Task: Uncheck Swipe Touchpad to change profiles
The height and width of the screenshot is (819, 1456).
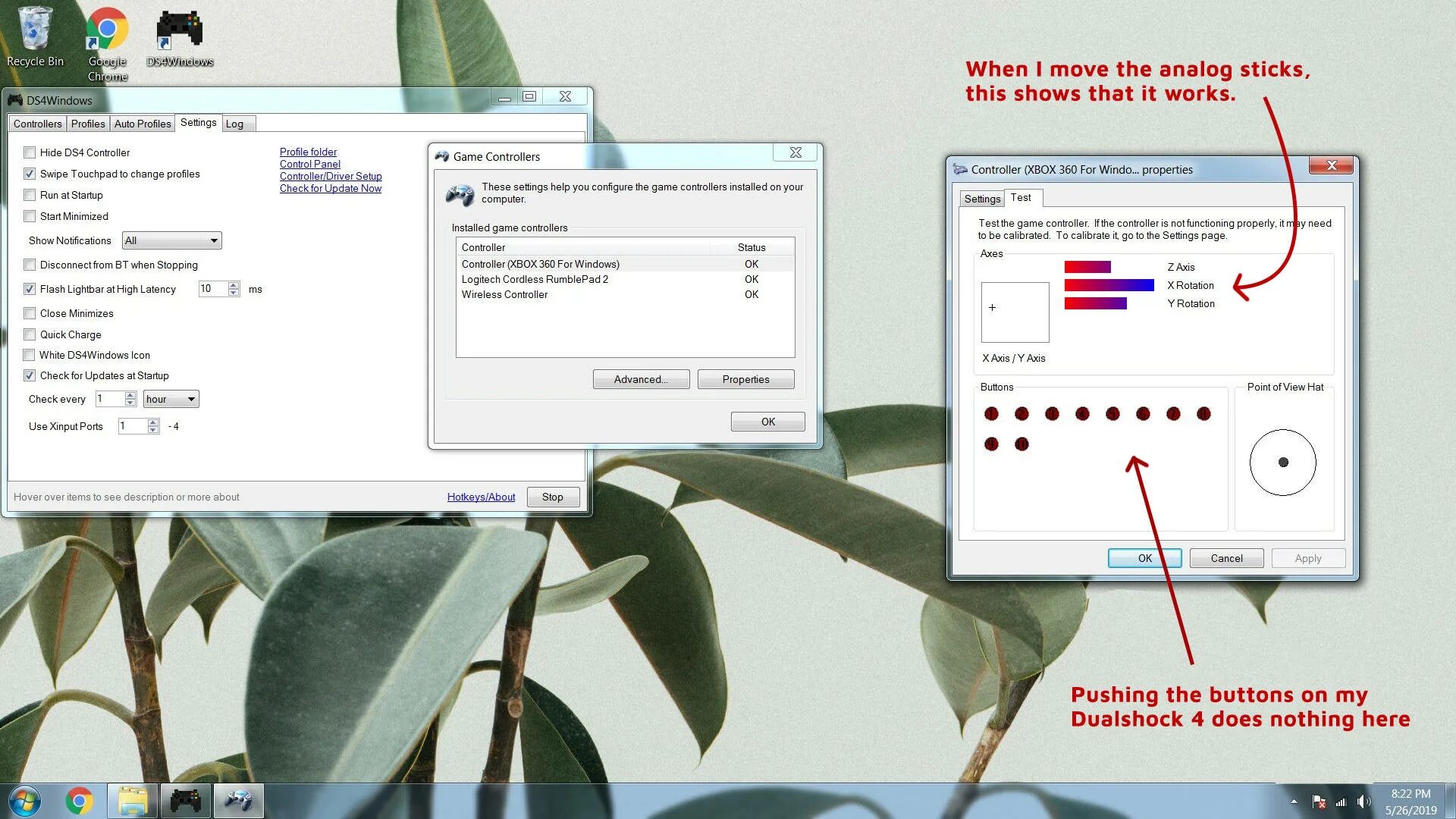Action: click(x=30, y=174)
